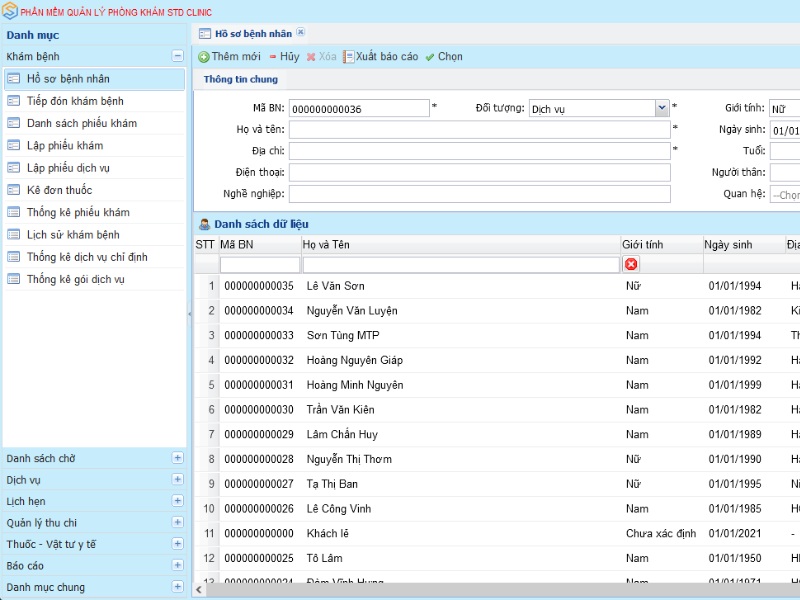
Task: Click the Hủy toolbar button
Action: pyautogui.click(x=284, y=57)
